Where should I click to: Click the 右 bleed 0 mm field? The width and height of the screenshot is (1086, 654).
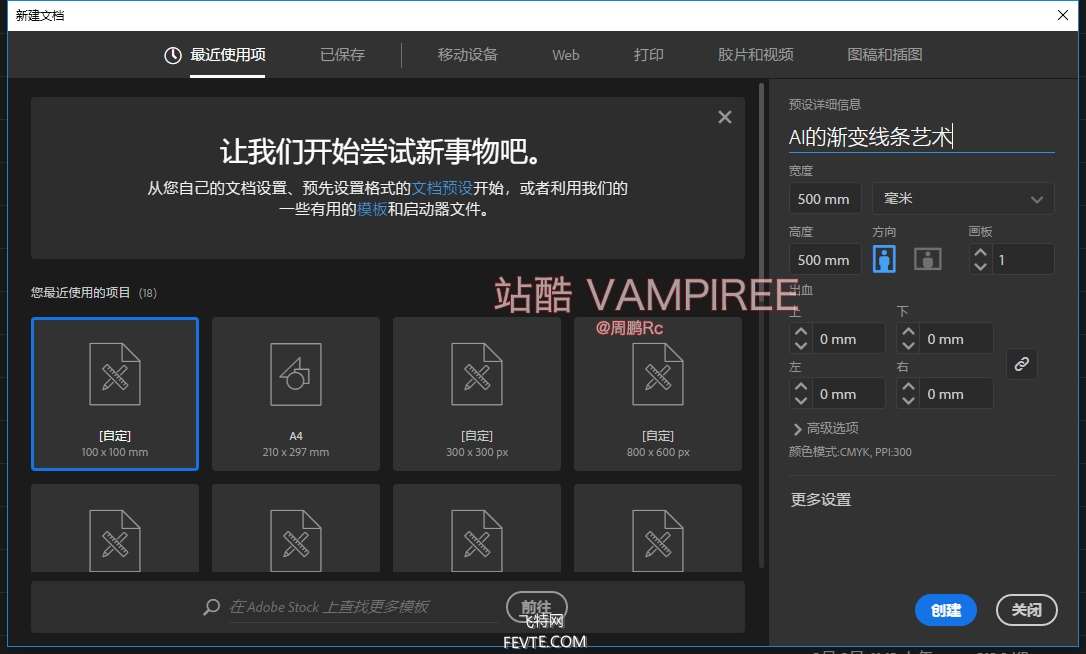pyautogui.click(x=956, y=394)
